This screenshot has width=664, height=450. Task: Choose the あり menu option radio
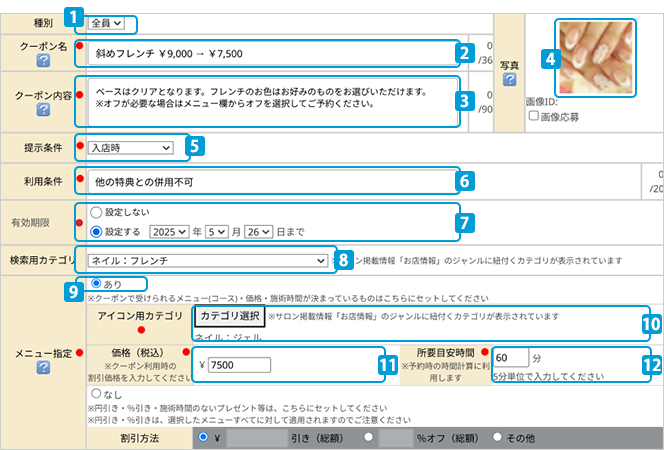pyautogui.click(x=96, y=284)
